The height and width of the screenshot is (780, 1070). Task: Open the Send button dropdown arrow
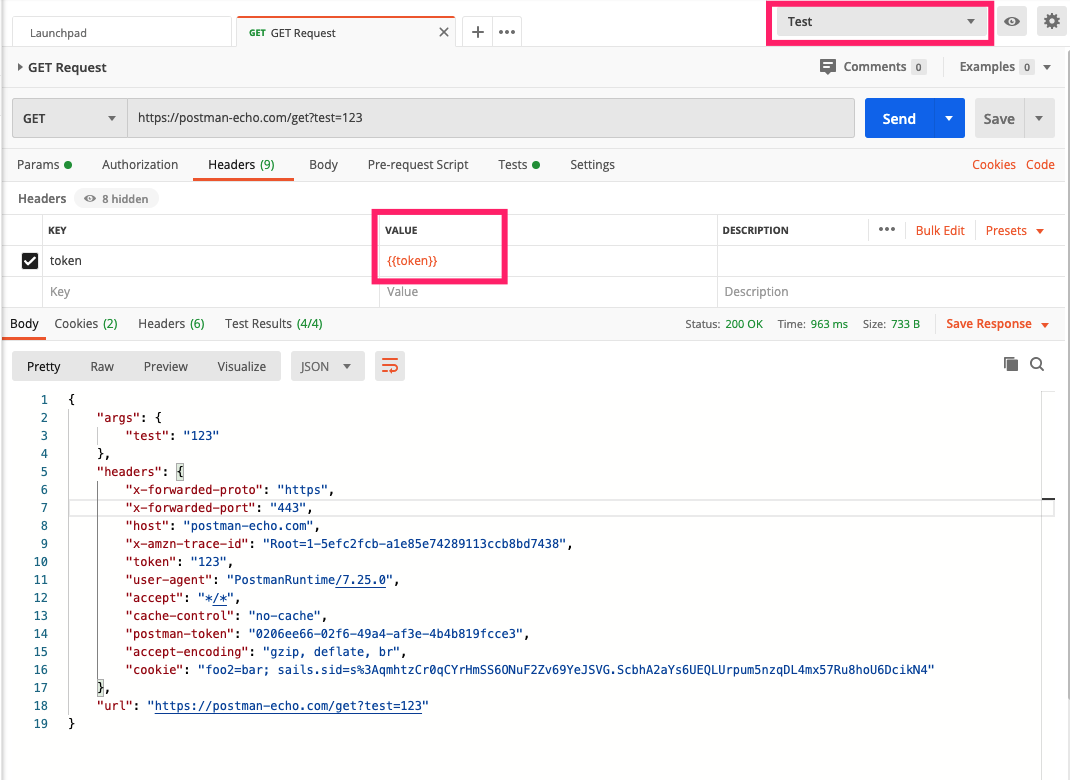(x=949, y=119)
